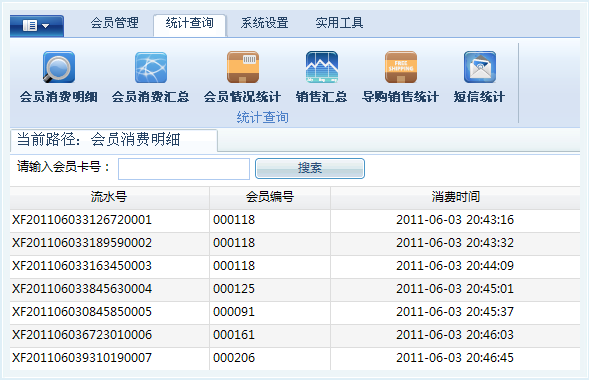
Task: Click time 2011-06-03 20:43:16
Action: point(455,220)
